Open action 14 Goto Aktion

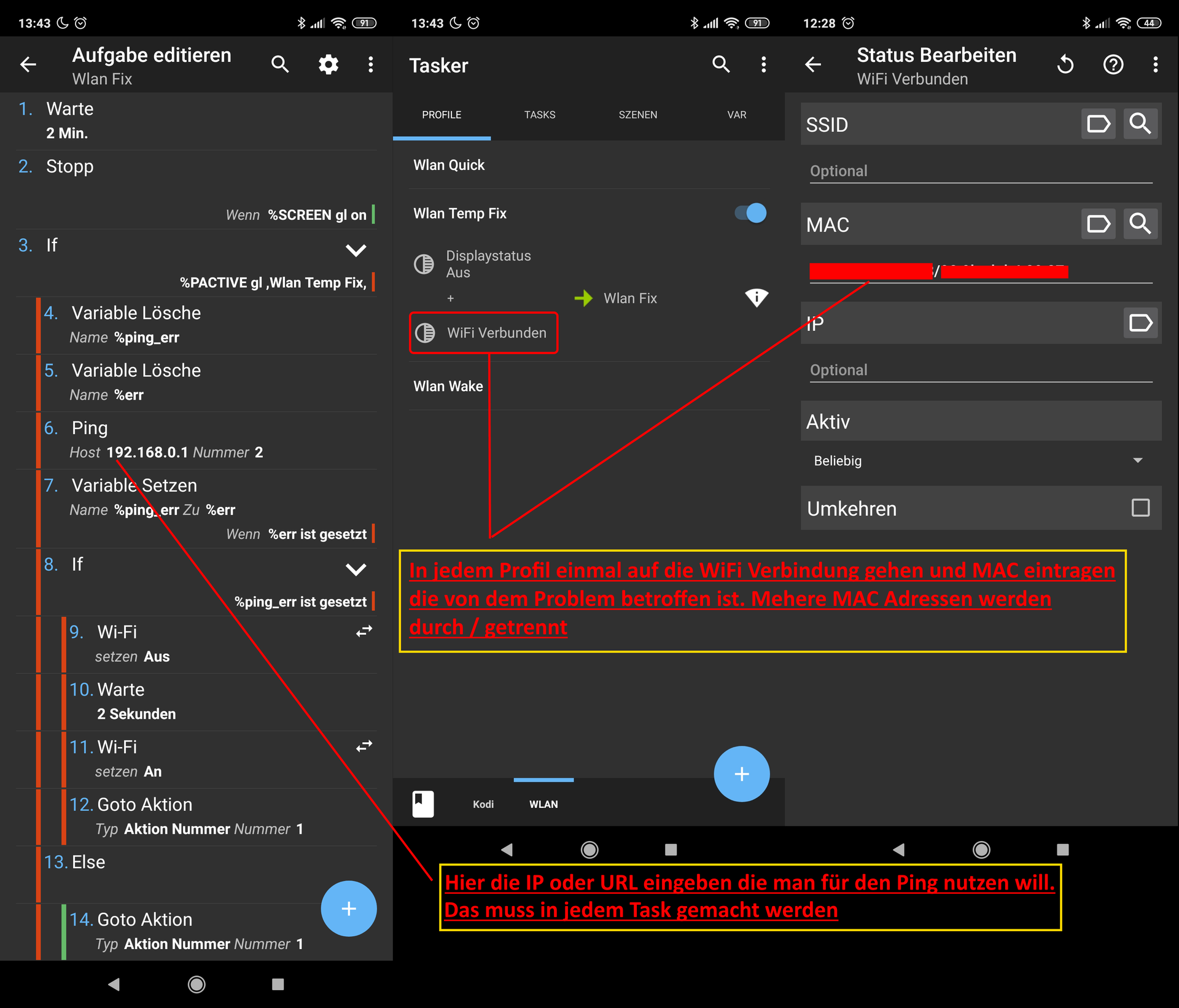click(x=222, y=931)
